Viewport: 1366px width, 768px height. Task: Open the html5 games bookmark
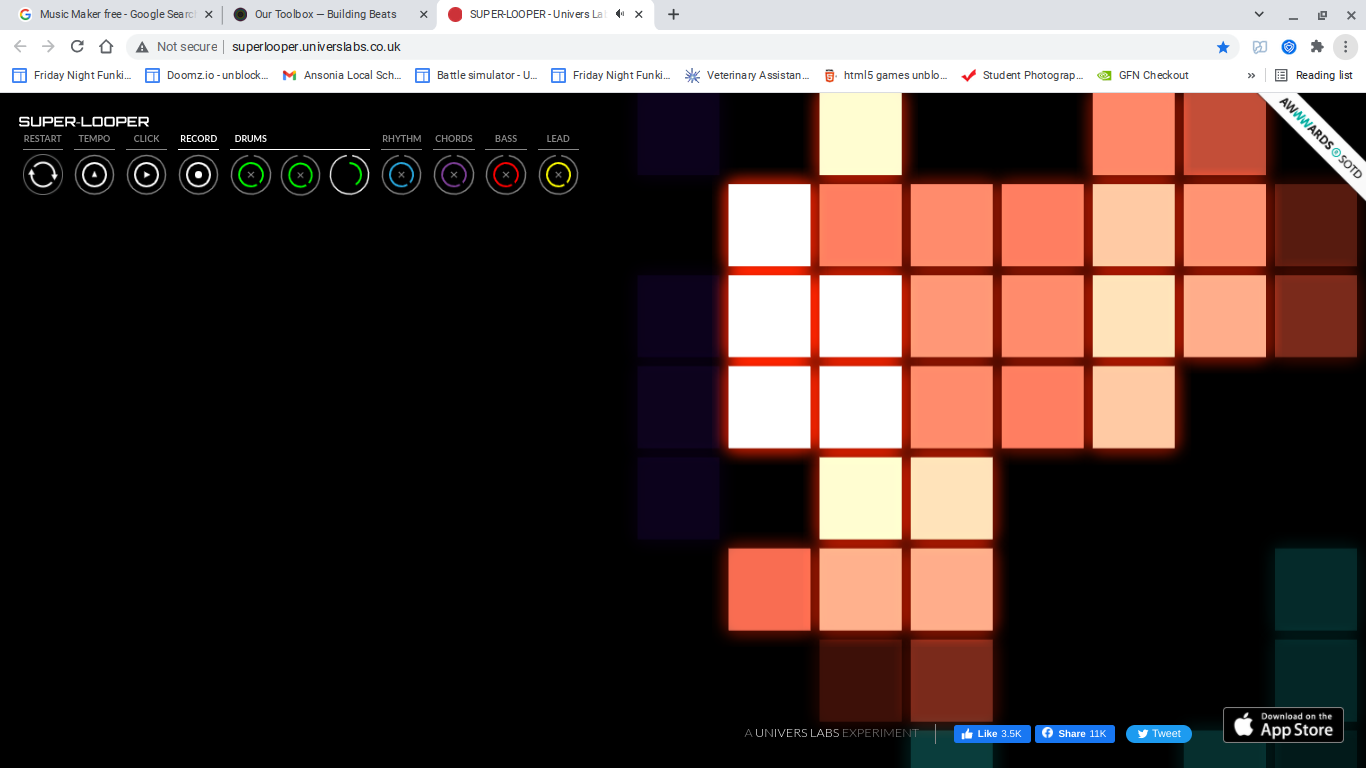(x=885, y=75)
